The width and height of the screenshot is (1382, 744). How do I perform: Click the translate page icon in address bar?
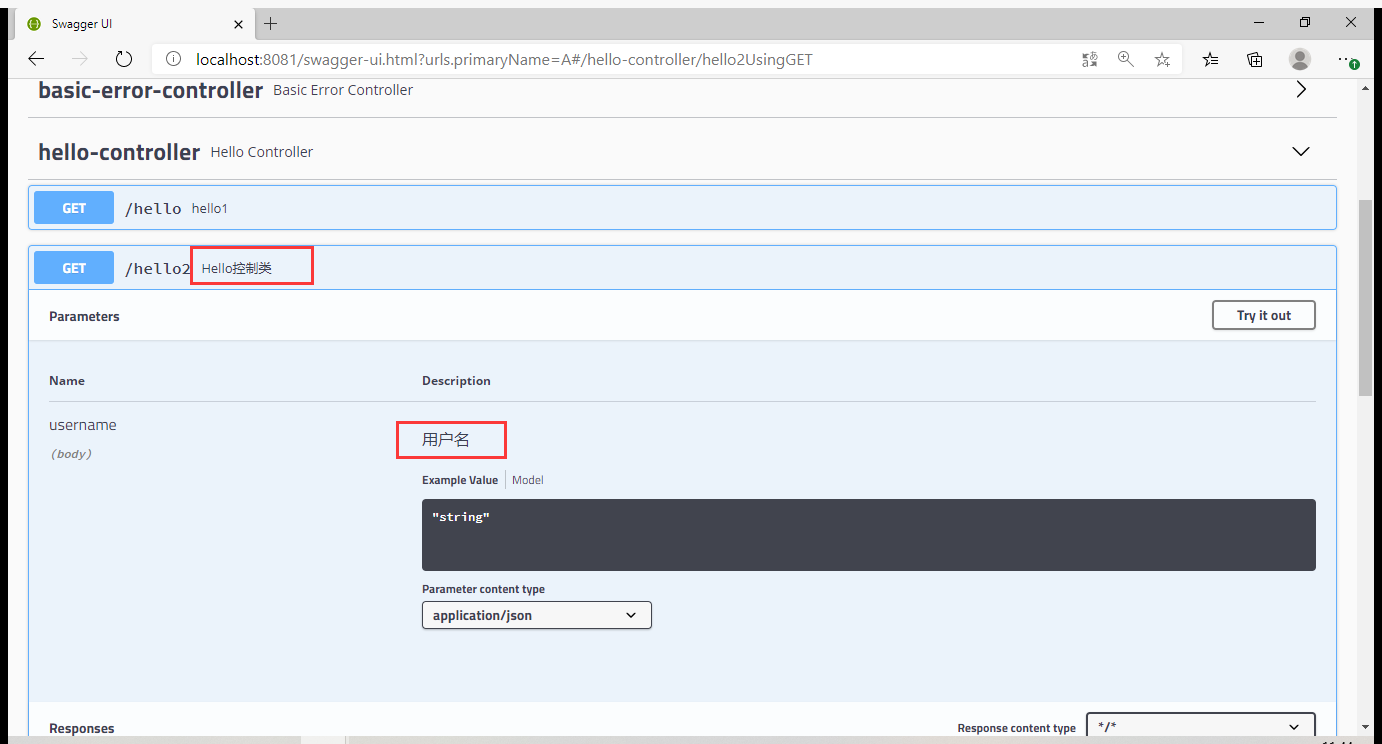coord(1090,60)
